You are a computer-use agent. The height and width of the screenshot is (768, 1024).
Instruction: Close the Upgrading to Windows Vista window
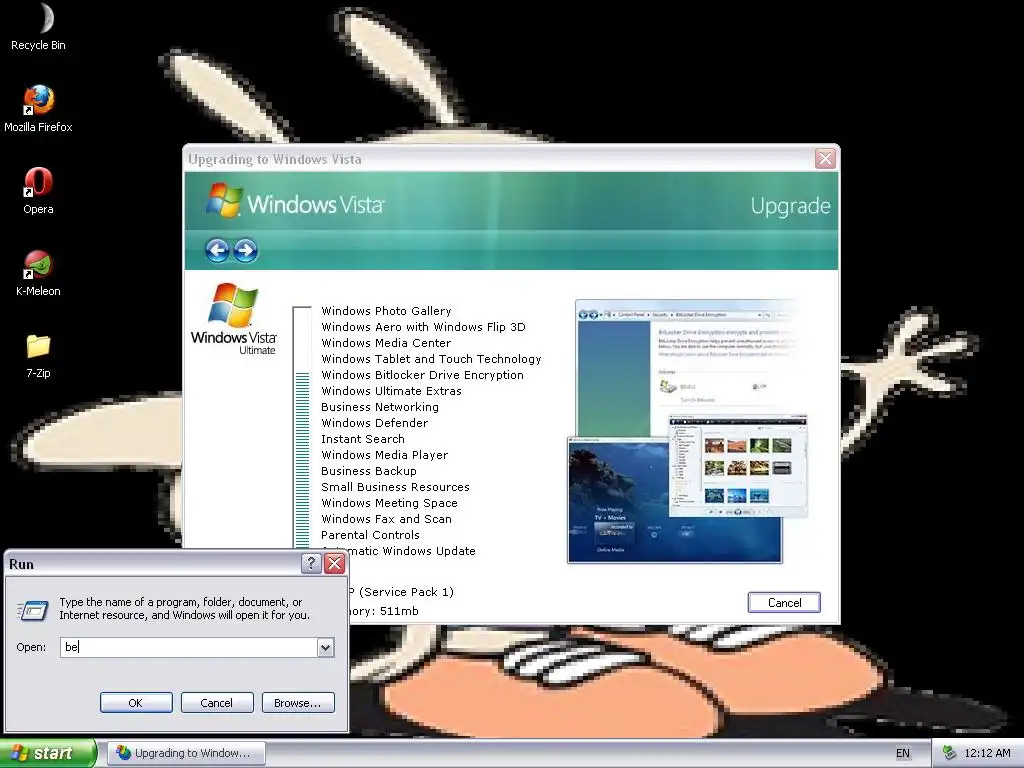825,159
